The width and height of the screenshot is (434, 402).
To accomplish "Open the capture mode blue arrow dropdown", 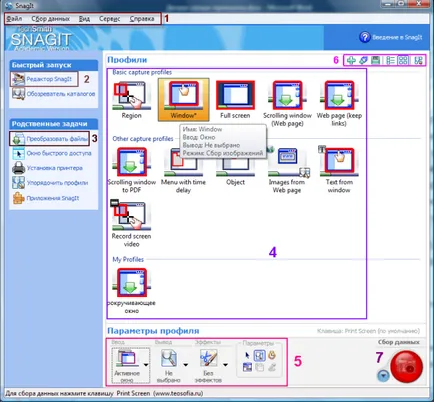I will 384,376.
